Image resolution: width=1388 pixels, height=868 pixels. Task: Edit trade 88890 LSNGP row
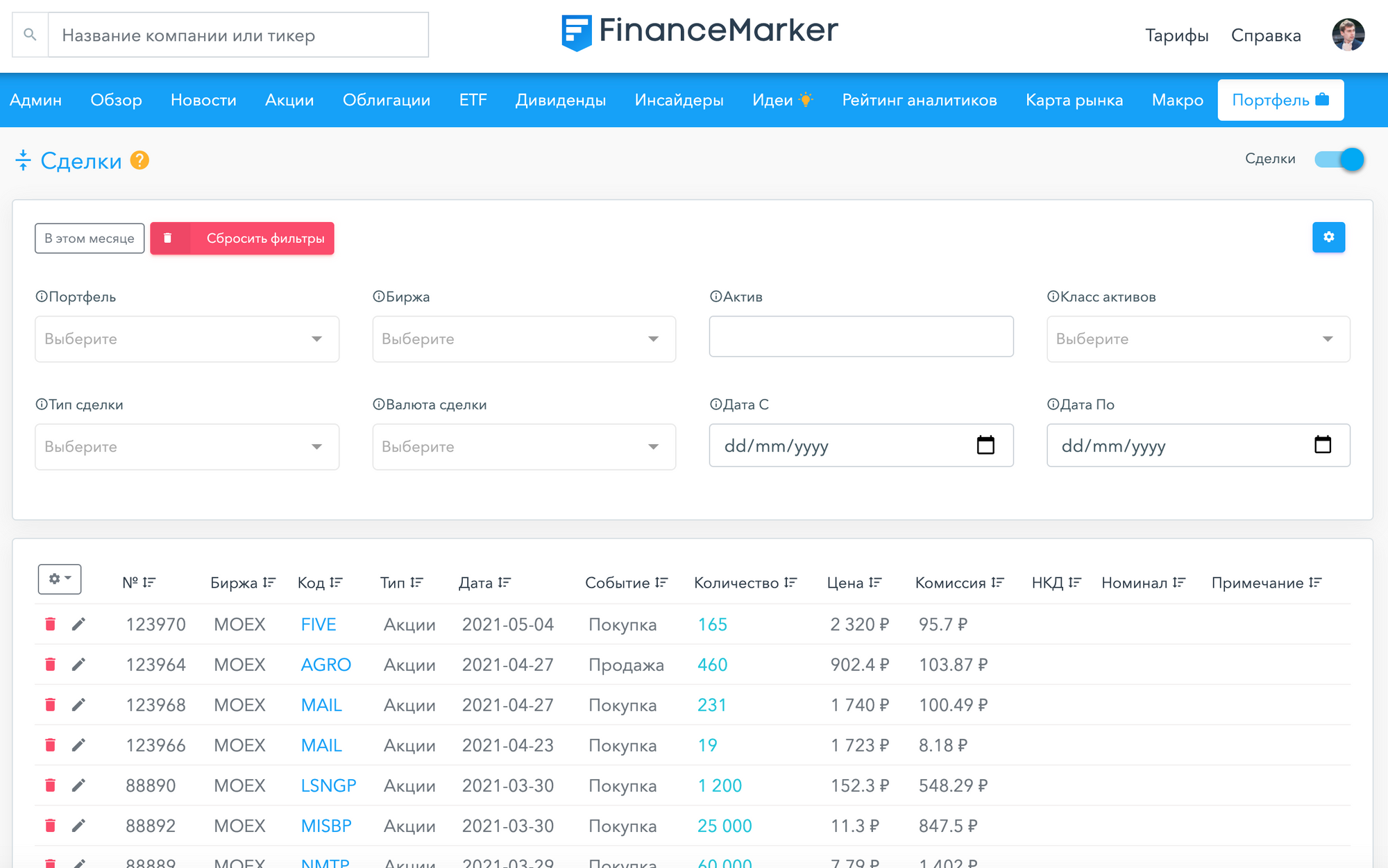[x=78, y=785]
